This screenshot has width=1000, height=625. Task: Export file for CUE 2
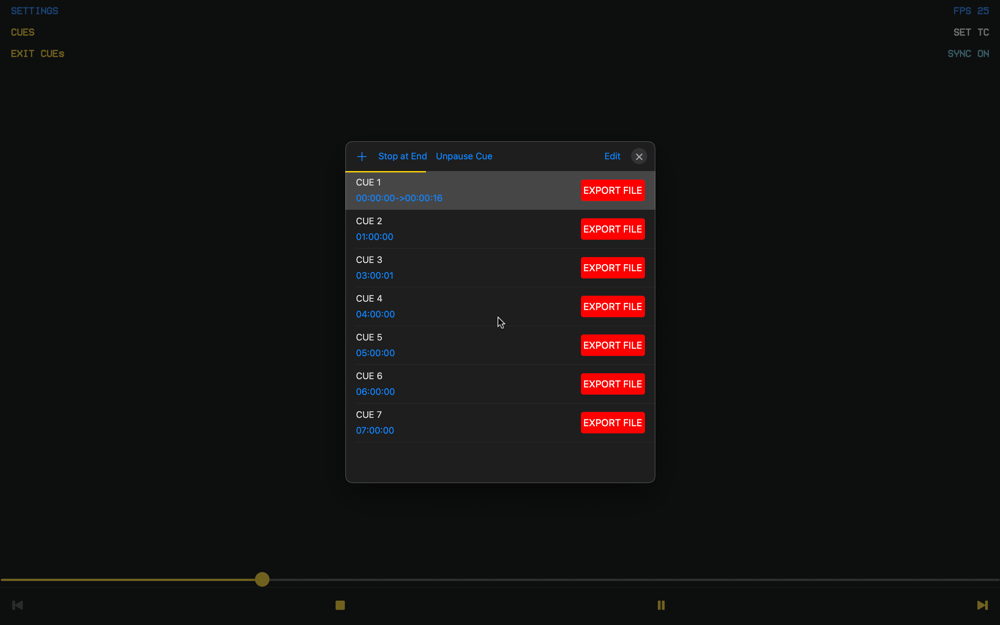[x=612, y=229]
